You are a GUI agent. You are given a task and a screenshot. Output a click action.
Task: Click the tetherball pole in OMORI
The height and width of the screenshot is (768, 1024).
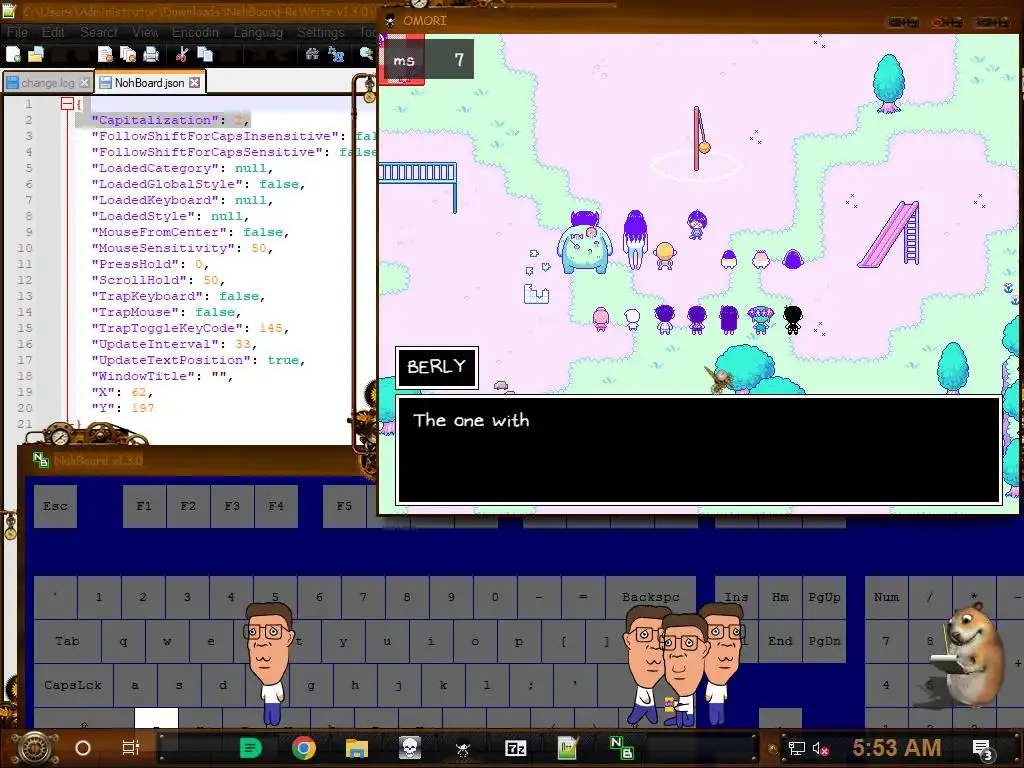pos(697,138)
